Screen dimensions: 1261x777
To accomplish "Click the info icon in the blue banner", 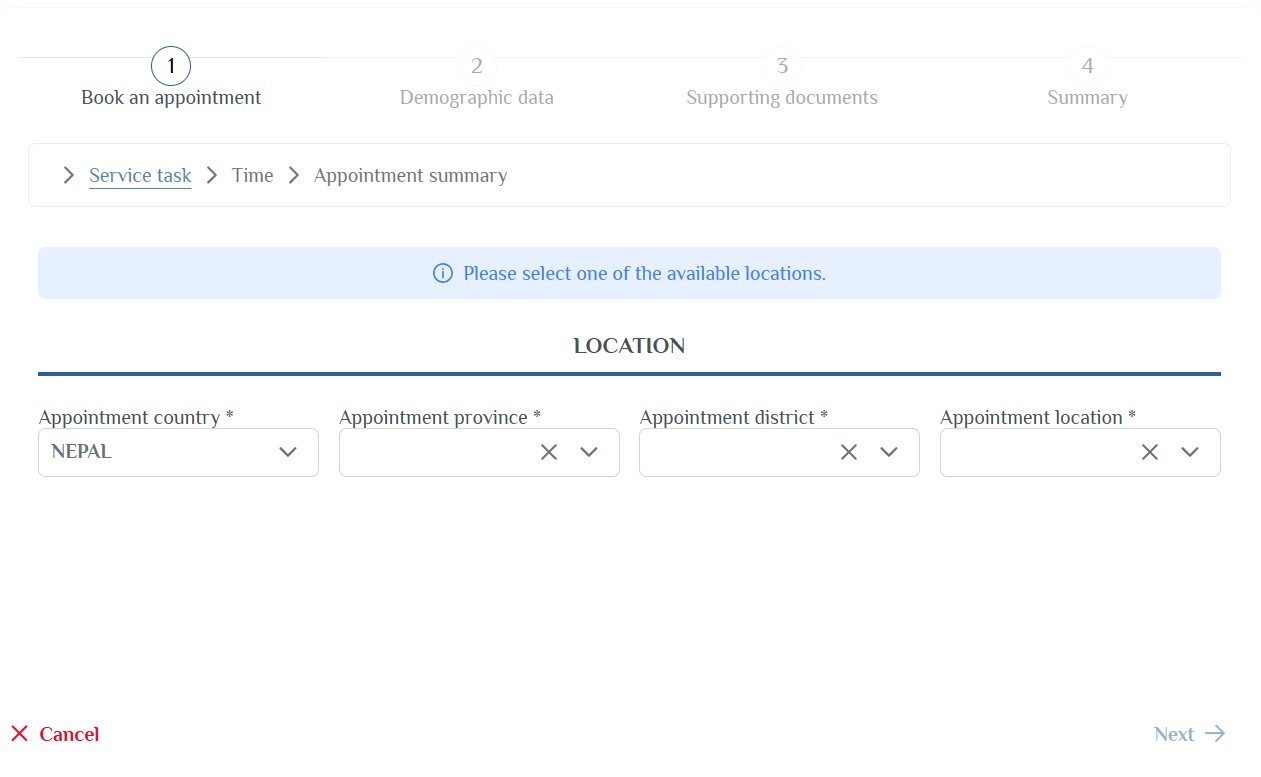I will pos(443,273).
